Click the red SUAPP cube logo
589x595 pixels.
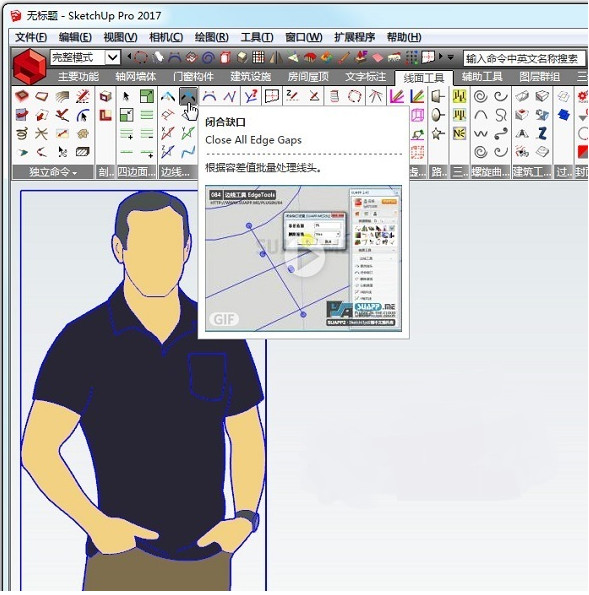[x=30, y=67]
